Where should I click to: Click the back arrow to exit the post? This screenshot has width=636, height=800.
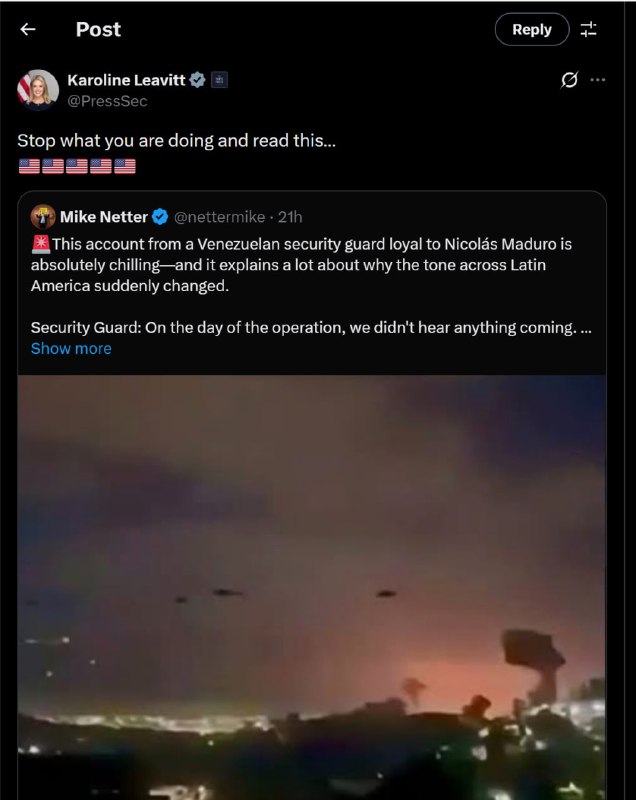coord(28,29)
